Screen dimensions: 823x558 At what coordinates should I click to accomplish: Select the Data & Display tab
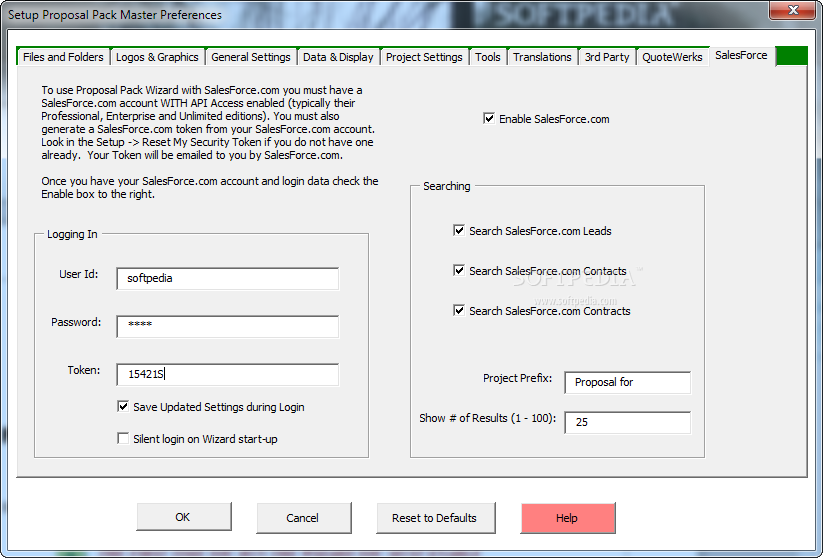click(338, 57)
